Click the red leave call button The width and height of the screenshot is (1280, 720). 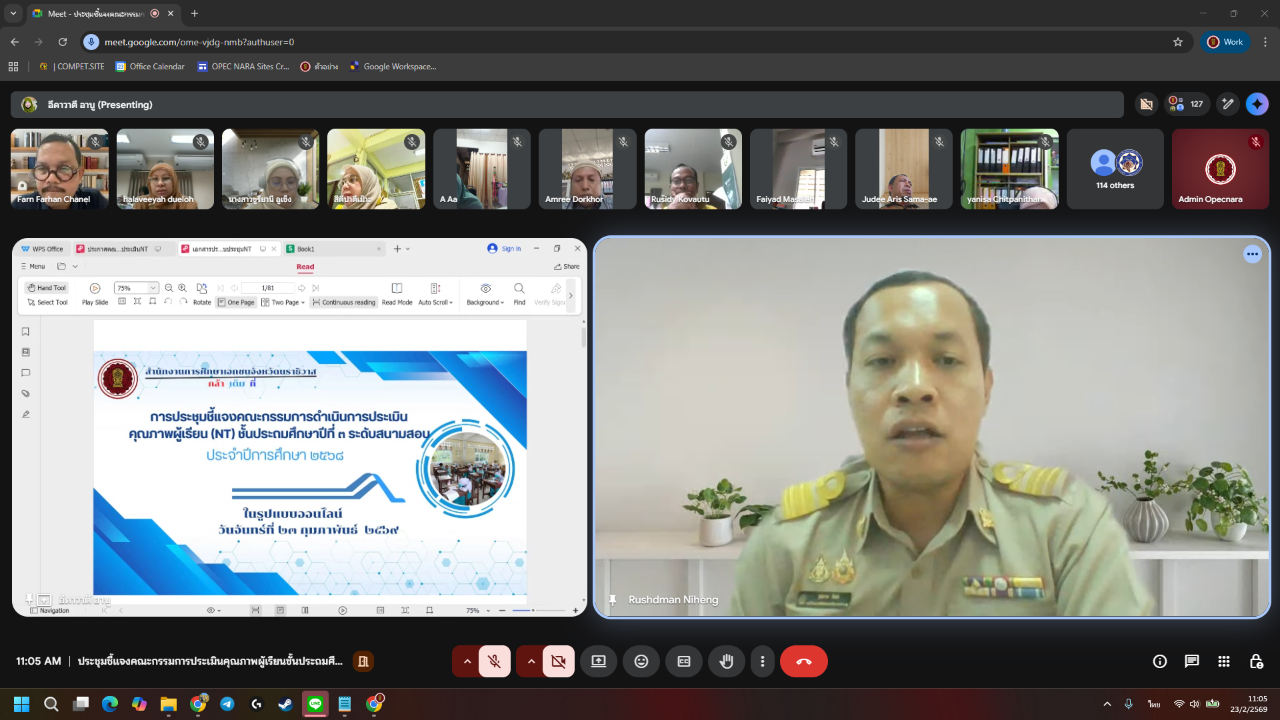[x=804, y=661]
